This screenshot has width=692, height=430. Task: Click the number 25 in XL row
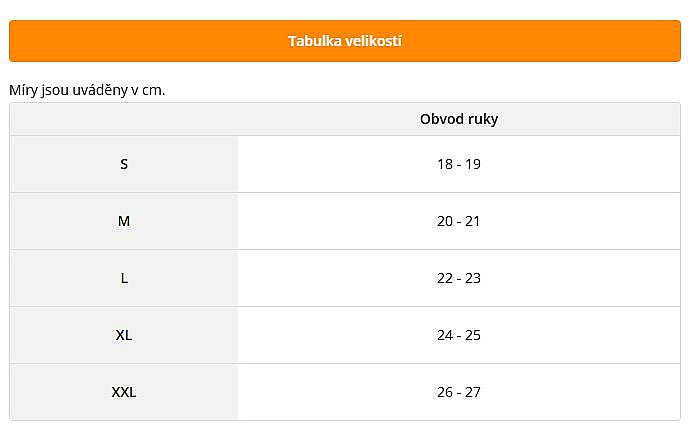pyautogui.click(x=473, y=335)
